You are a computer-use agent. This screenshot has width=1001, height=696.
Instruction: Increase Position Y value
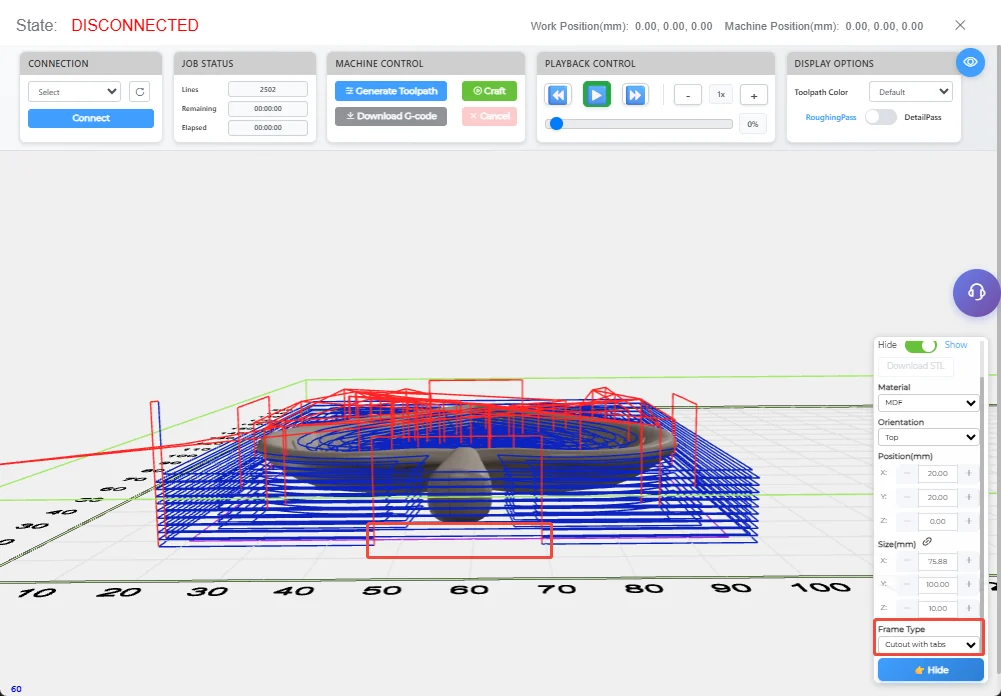coord(968,497)
